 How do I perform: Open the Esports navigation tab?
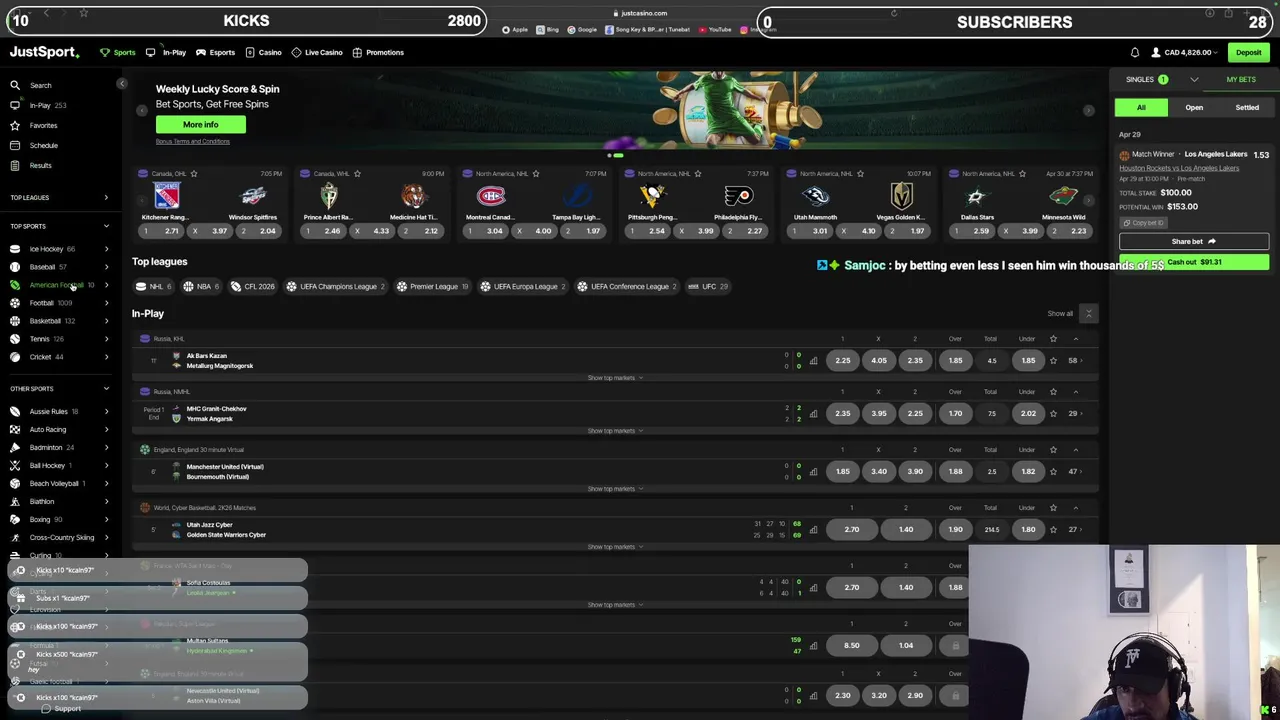pyautogui.click(x=216, y=52)
